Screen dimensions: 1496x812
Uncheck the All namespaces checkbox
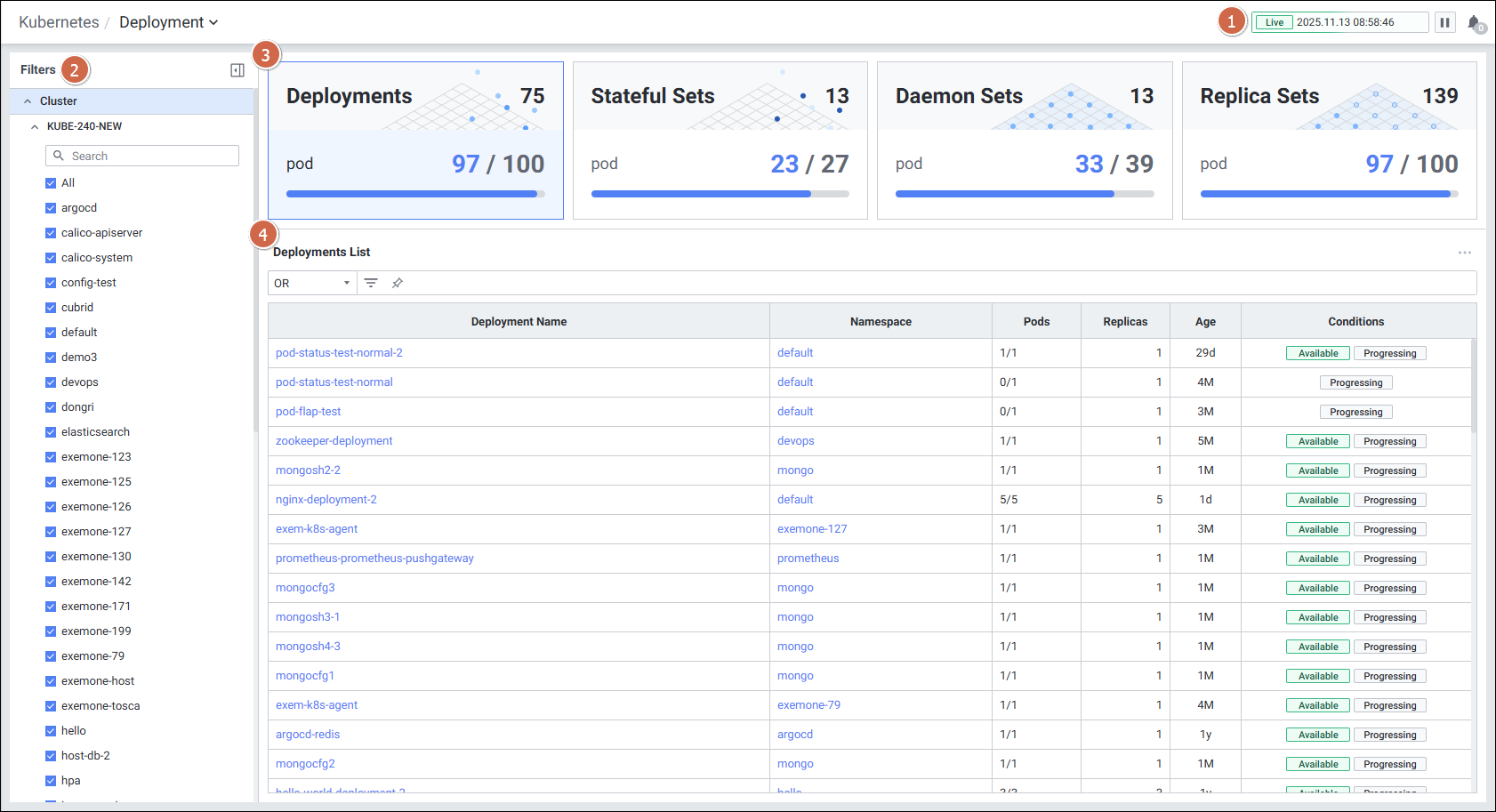click(x=51, y=183)
